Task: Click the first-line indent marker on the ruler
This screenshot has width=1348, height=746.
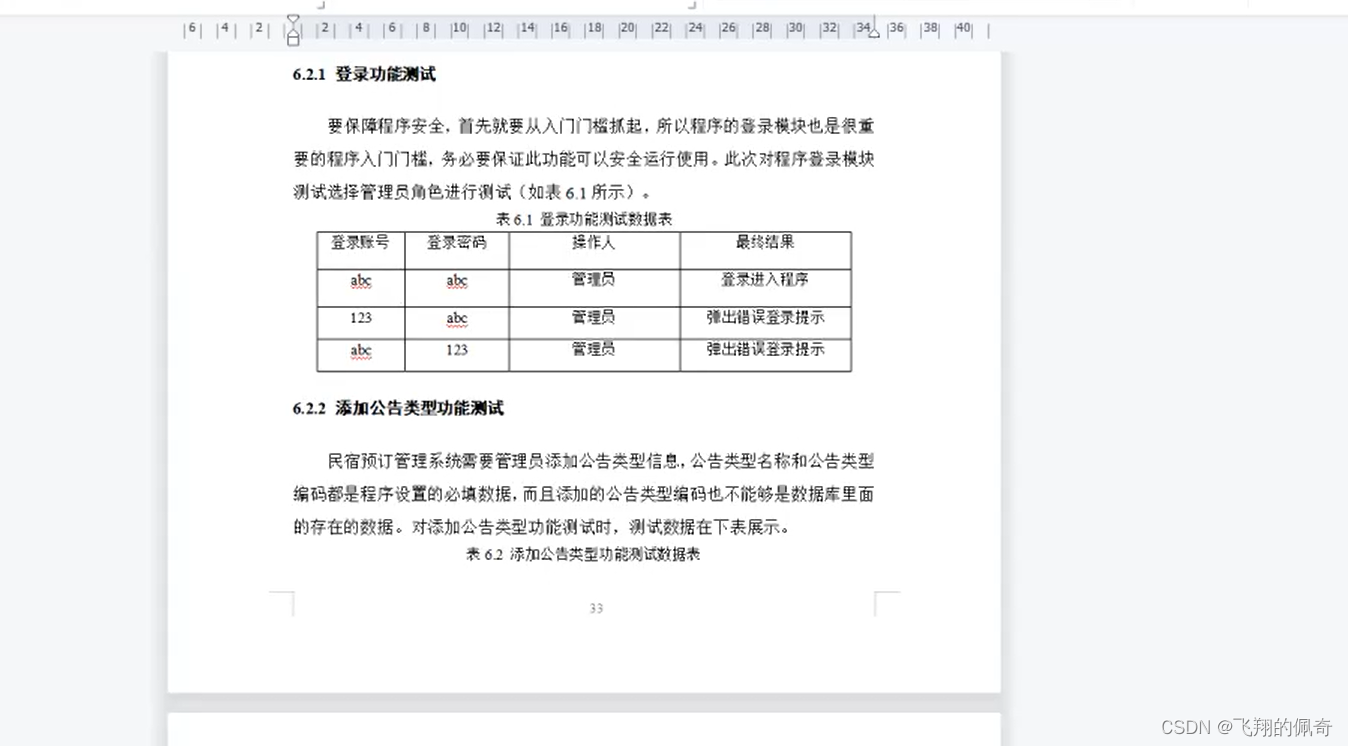Action: point(293,19)
